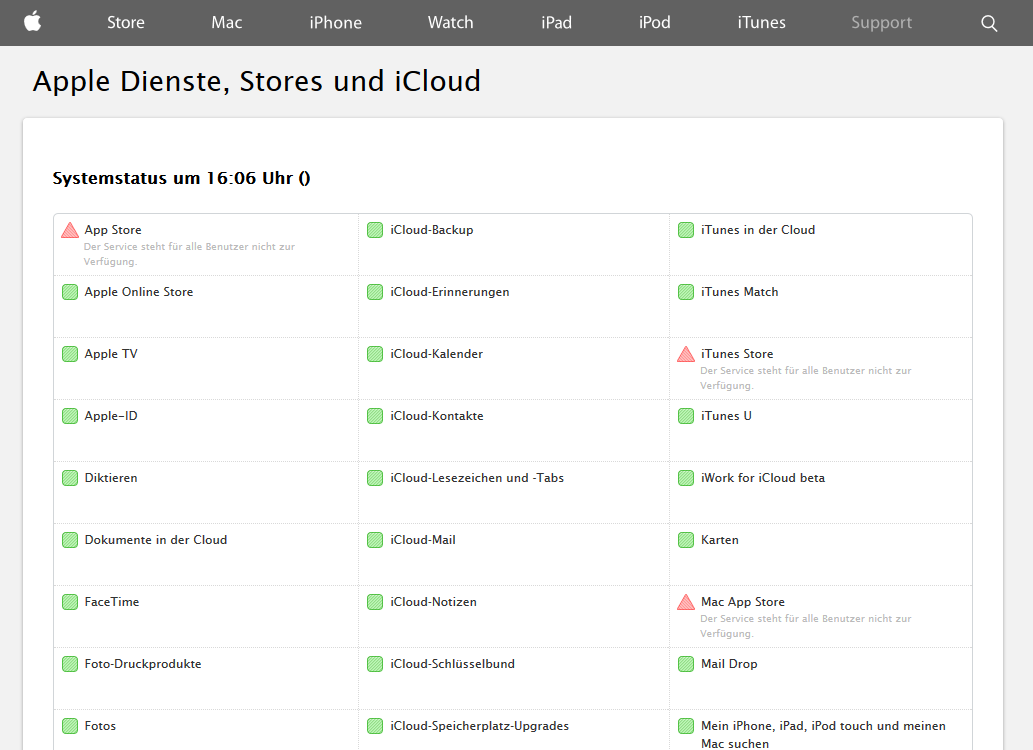Image resolution: width=1033 pixels, height=750 pixels.
Task: Click the Apple Dienste, Stores und iCloud title
Action: point(257,81)
